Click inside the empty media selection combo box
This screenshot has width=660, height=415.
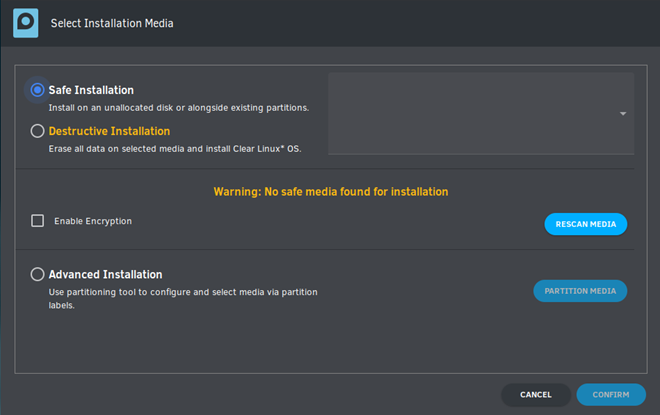coord(481,114)
